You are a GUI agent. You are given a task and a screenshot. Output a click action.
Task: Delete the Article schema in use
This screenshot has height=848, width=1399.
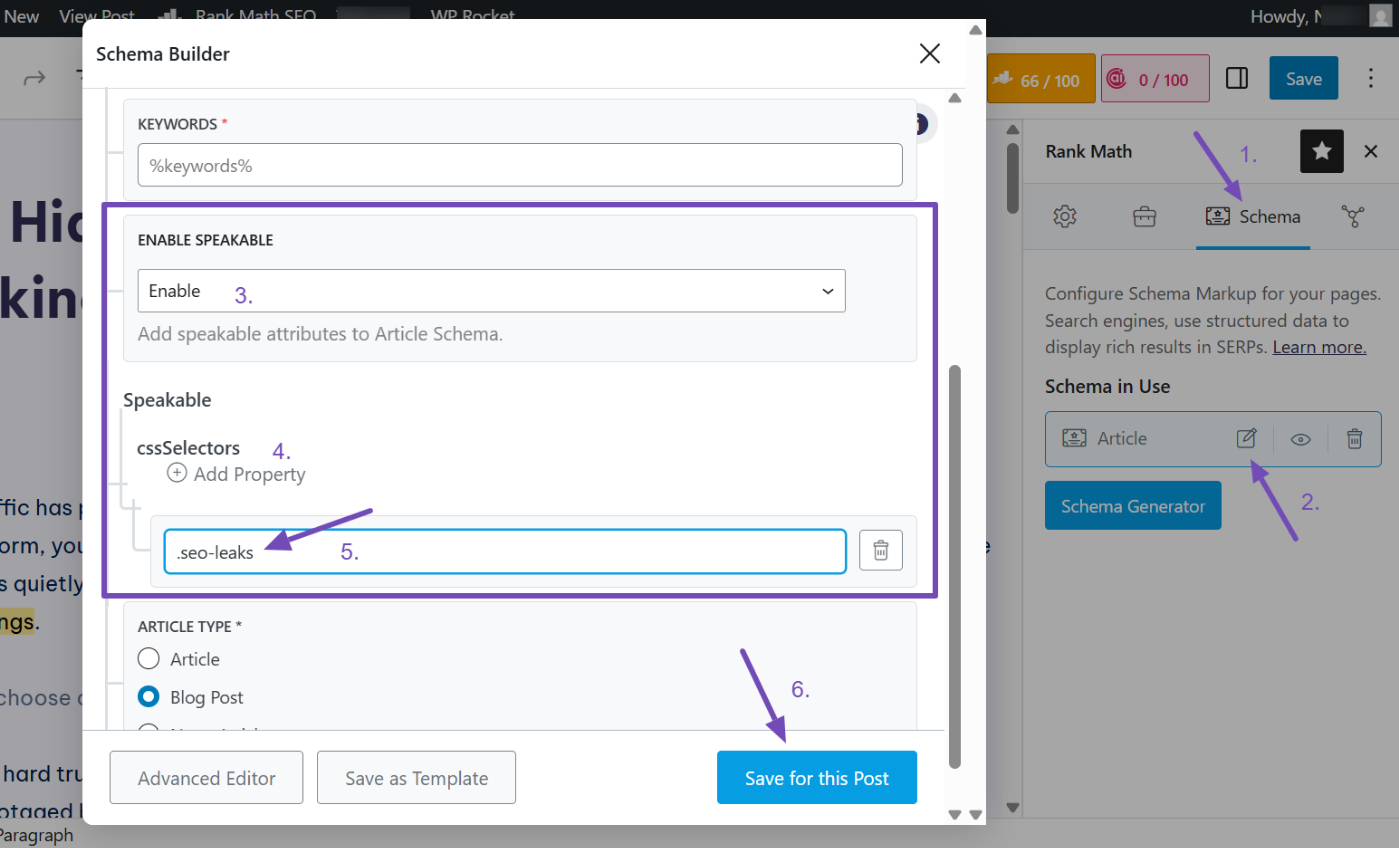click(1354, 438)
